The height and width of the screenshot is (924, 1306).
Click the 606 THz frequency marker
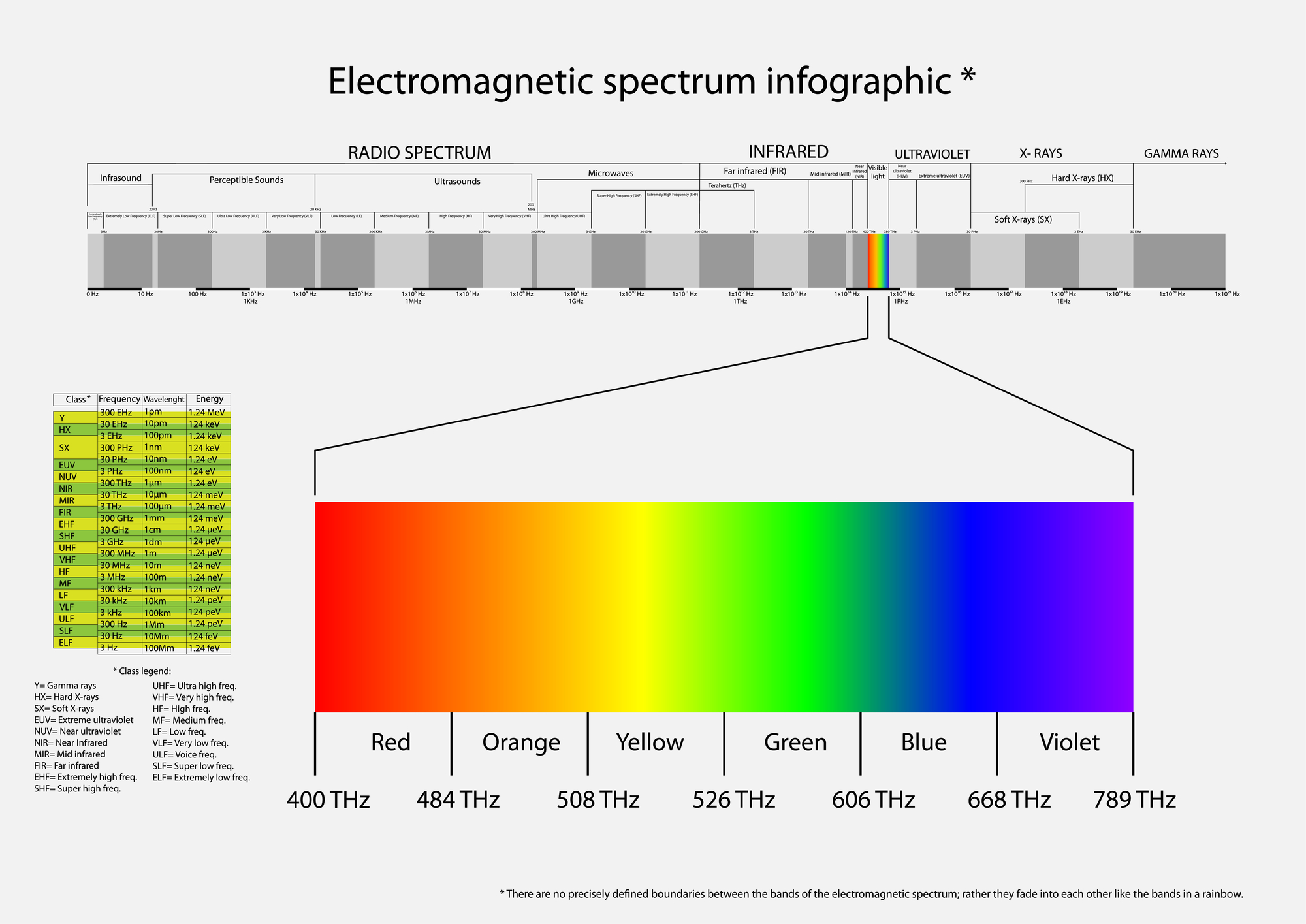(873, 800)
